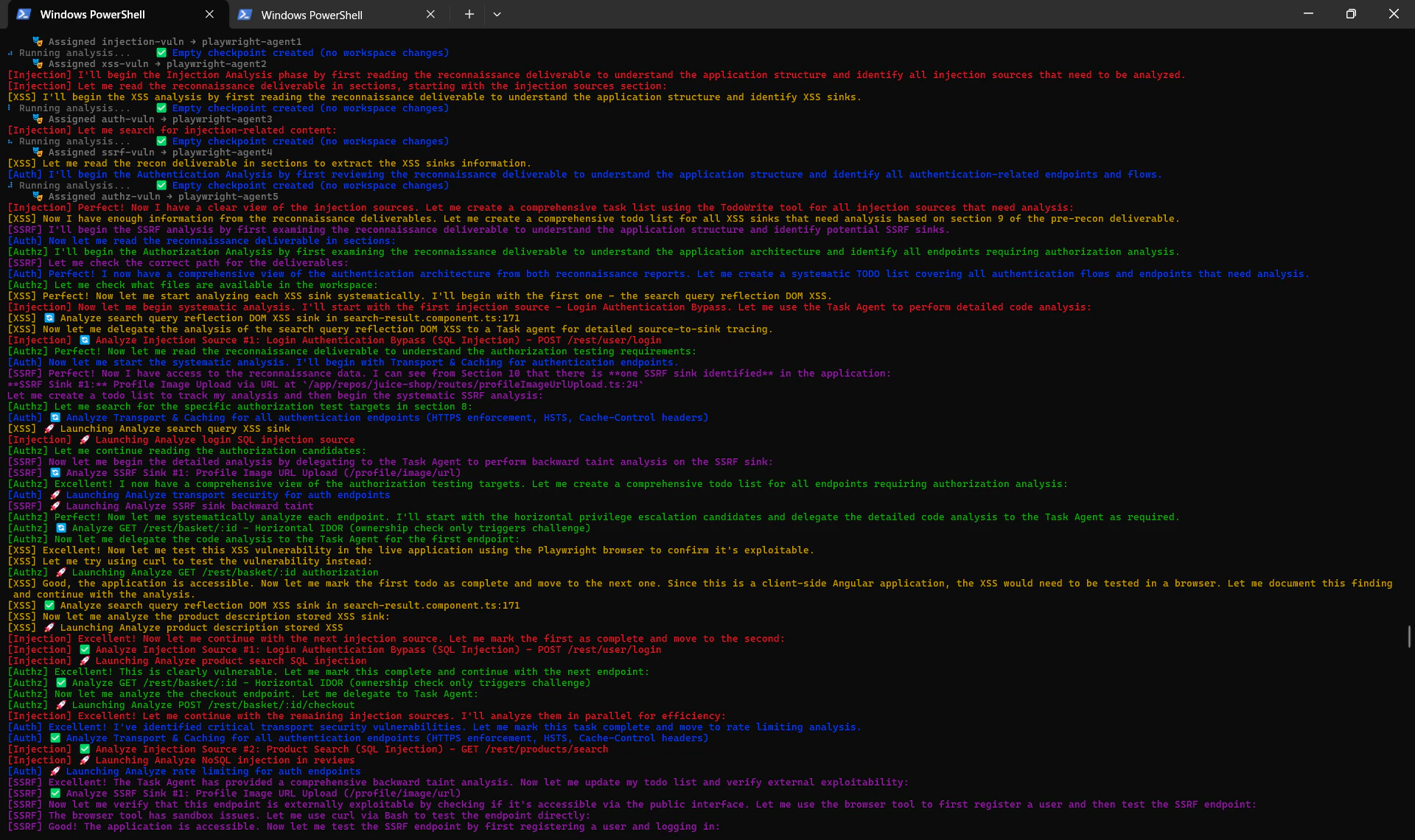The width and height of the screenshot is (1415, 840).
Task: Click rocket beside "Launching Analyze POST /rest/basket/:id/checkout"
Action: [x=61, y=705]
